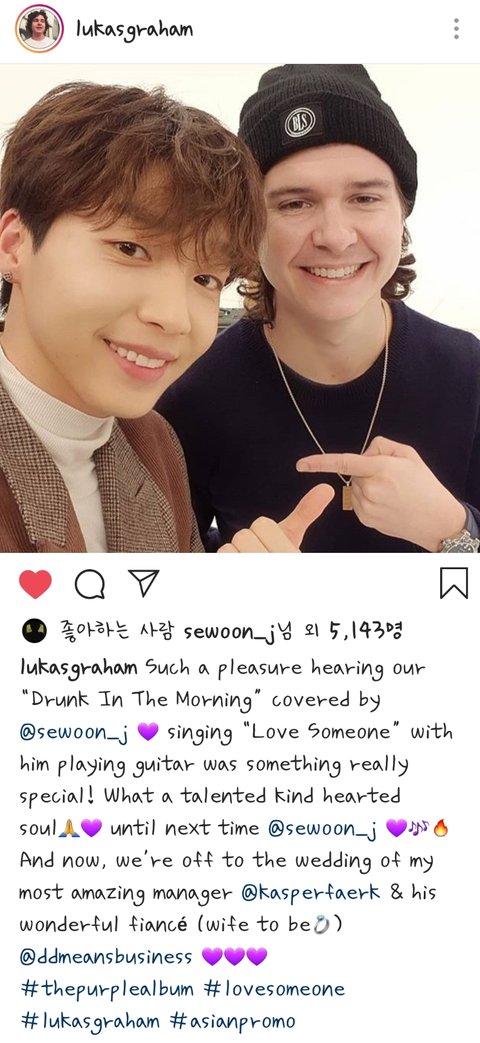View the list of 5,143 likers
Viewport: 480px width, 1043px height.
[x=366, y=631]
